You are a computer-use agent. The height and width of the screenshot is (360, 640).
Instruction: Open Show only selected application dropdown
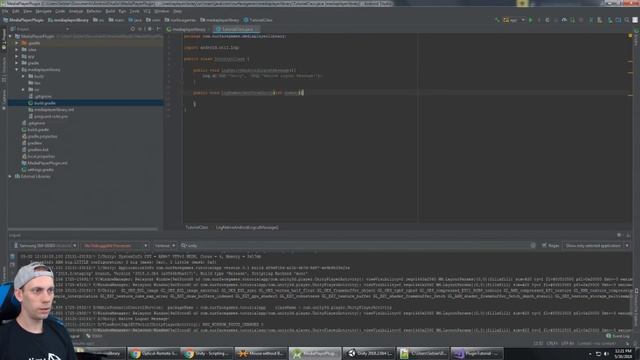pos(597,246)
